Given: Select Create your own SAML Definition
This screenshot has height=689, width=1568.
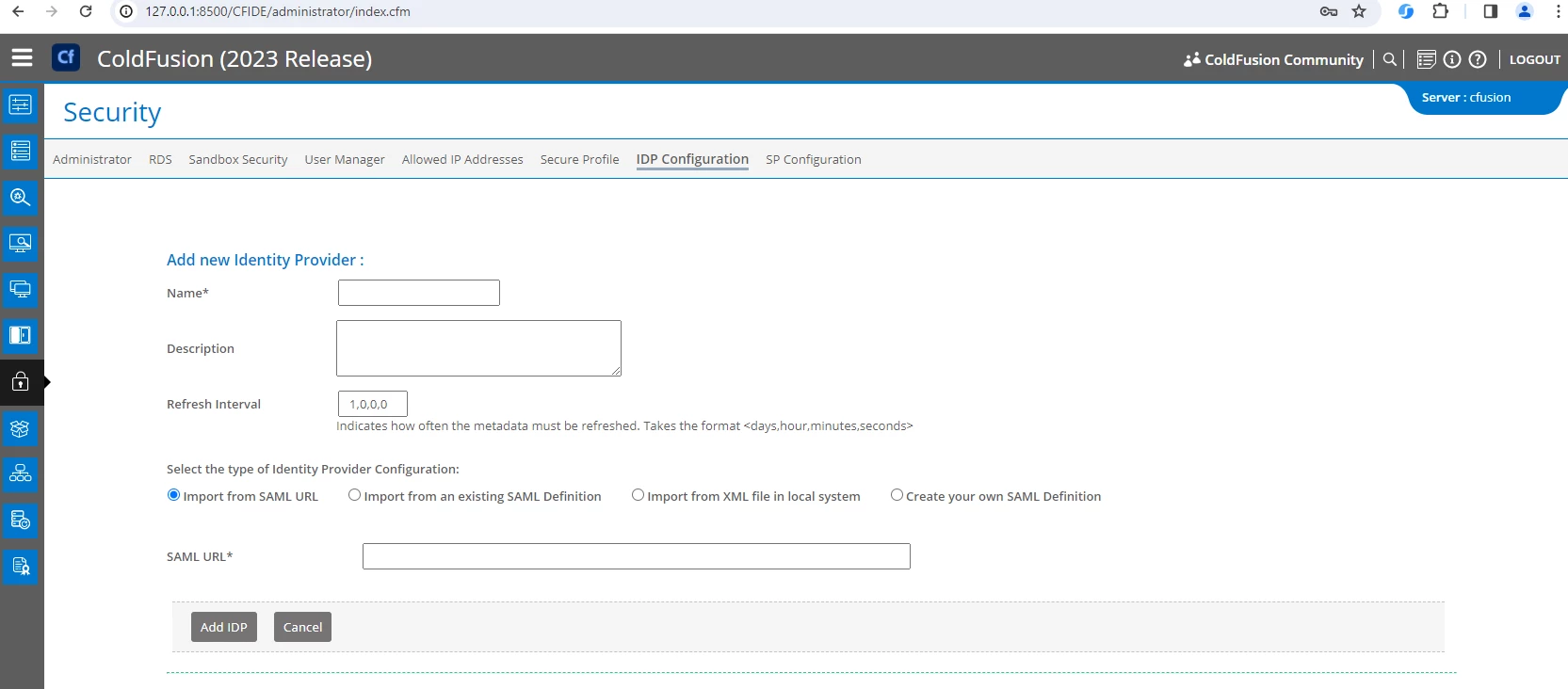Looking at the screenshot, I should pyautogui.click(x=897, y=495).
